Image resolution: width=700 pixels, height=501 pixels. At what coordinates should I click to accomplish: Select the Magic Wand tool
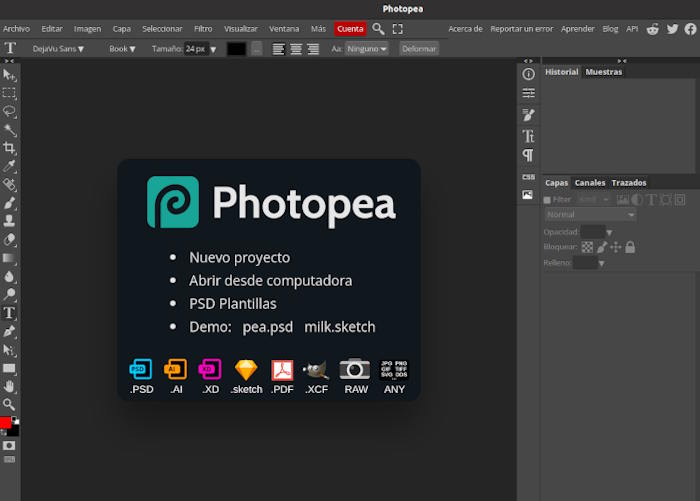(x=9, y=130)
